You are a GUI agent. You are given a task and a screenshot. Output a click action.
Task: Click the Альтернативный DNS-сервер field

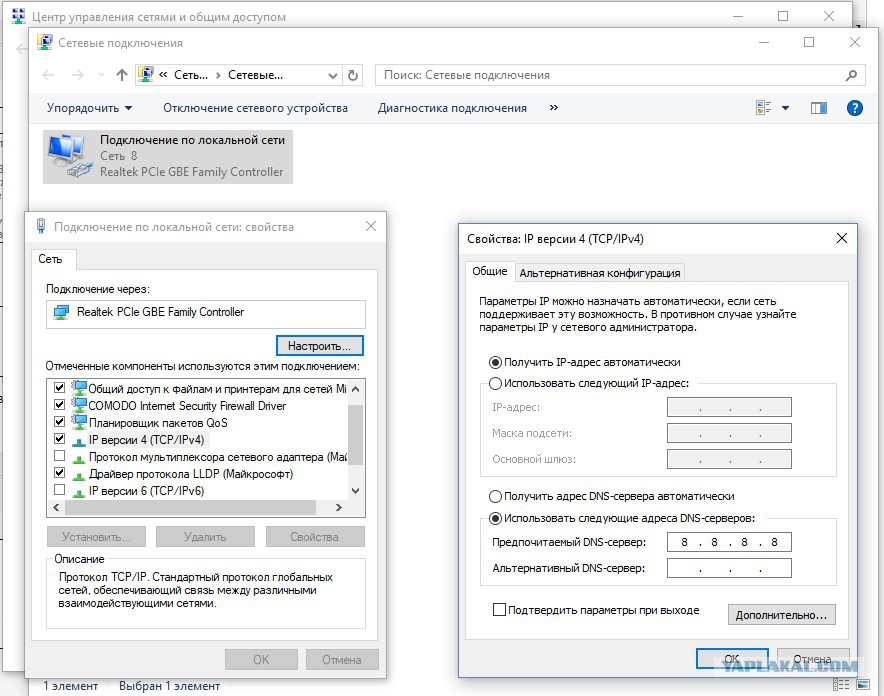[729, 568]
